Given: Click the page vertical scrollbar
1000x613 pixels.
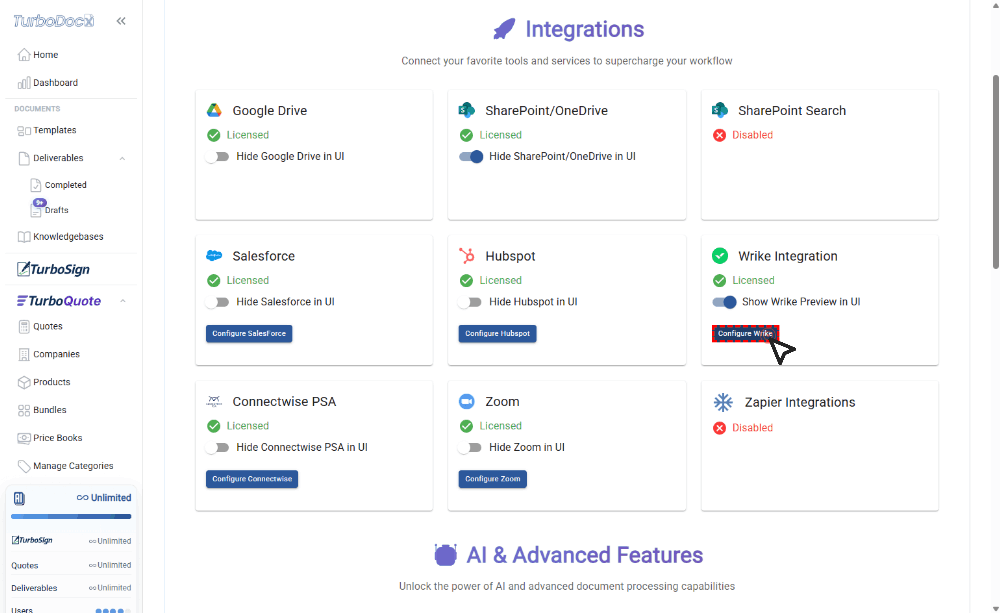Looking at the screenshot, I should [994, 170].
